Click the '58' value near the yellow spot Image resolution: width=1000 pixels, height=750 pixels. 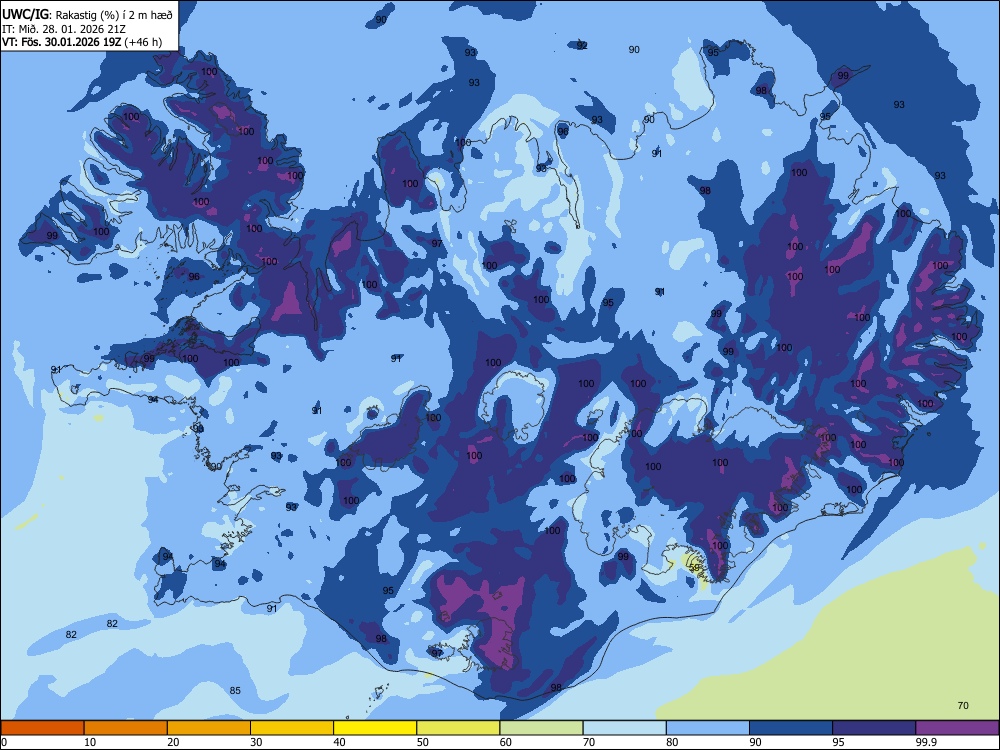pyautogui.click(x=695, y=567)
